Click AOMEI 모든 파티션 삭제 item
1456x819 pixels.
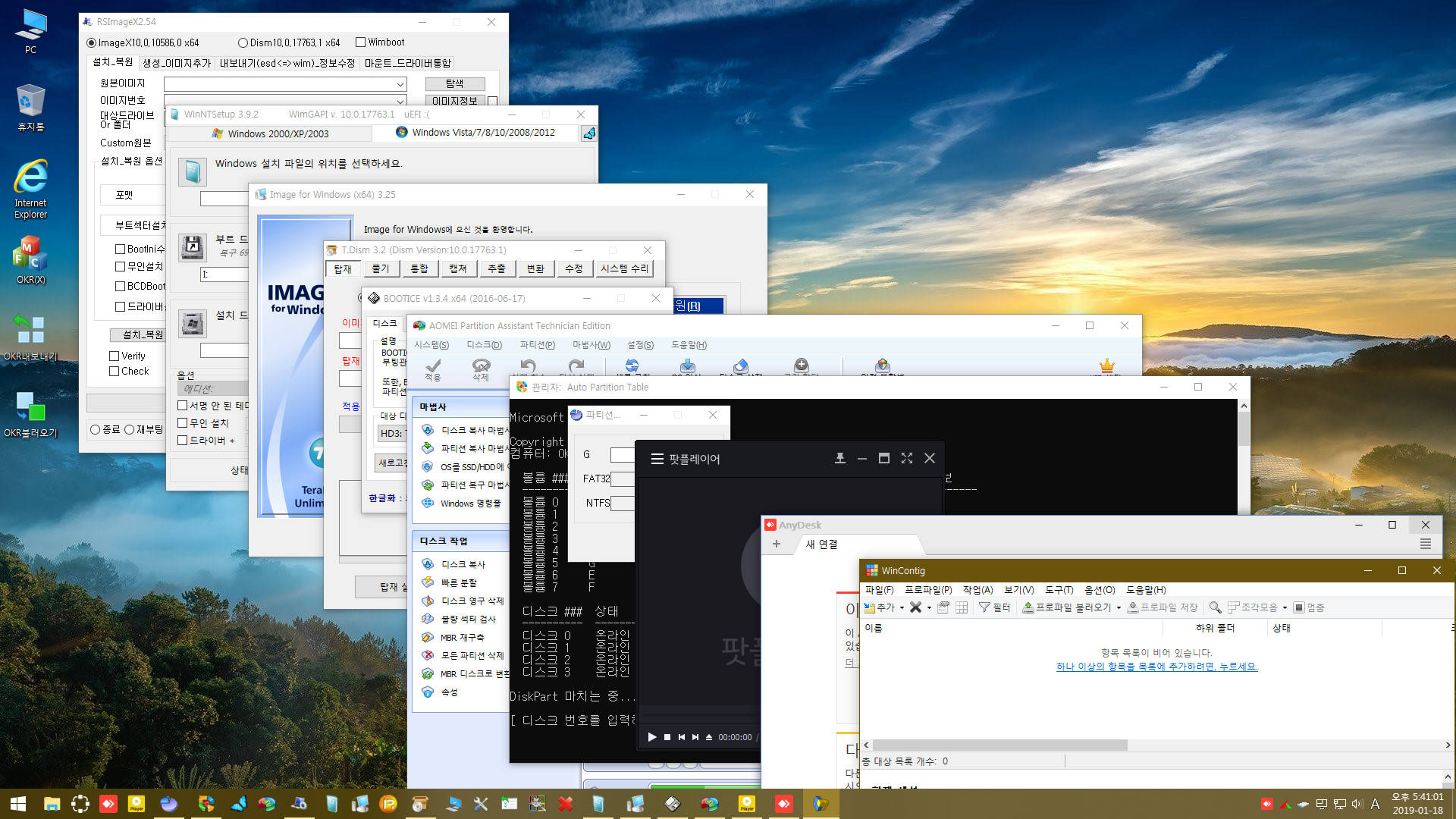(x=464, y=656)
